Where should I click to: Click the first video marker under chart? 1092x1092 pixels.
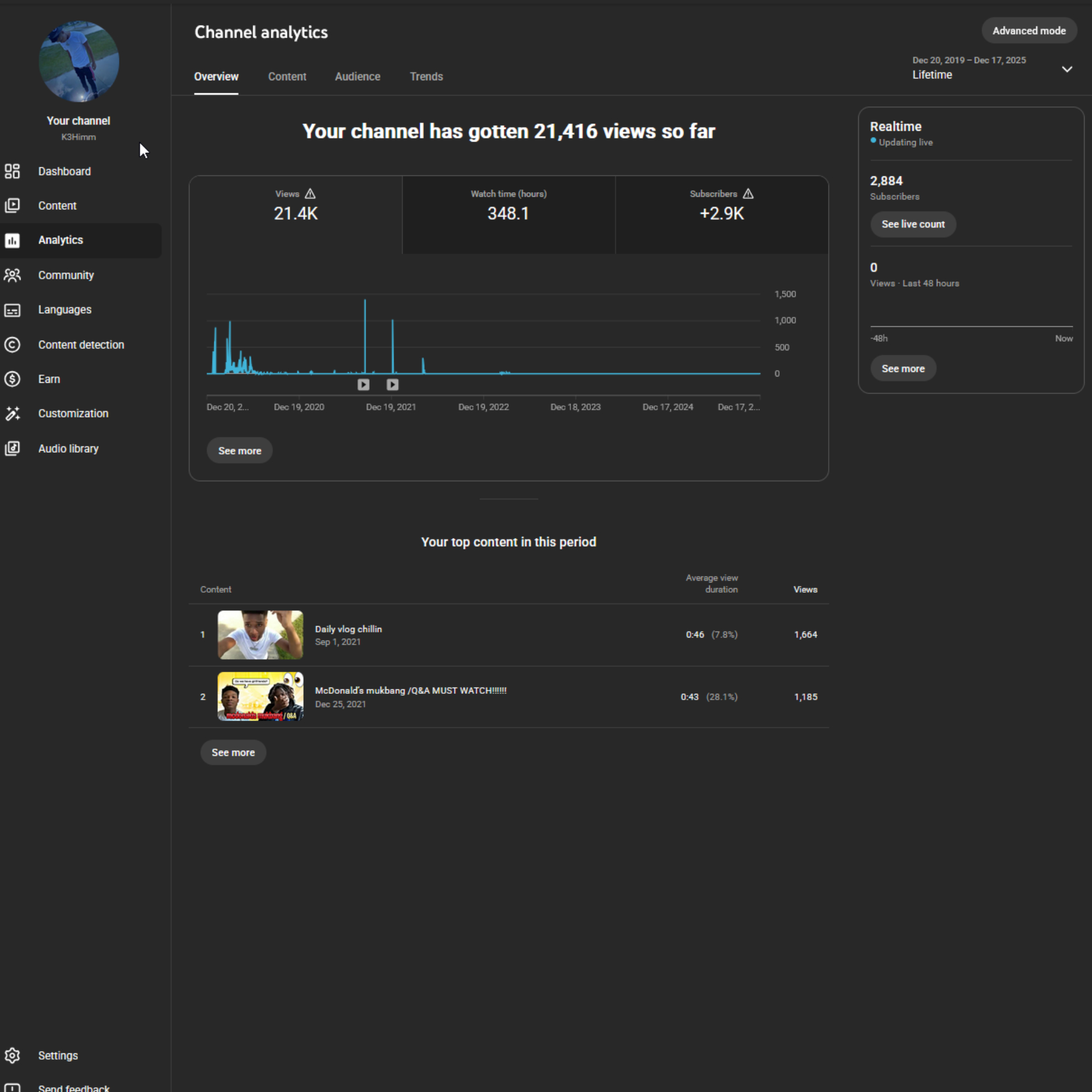tap(363, 385)
